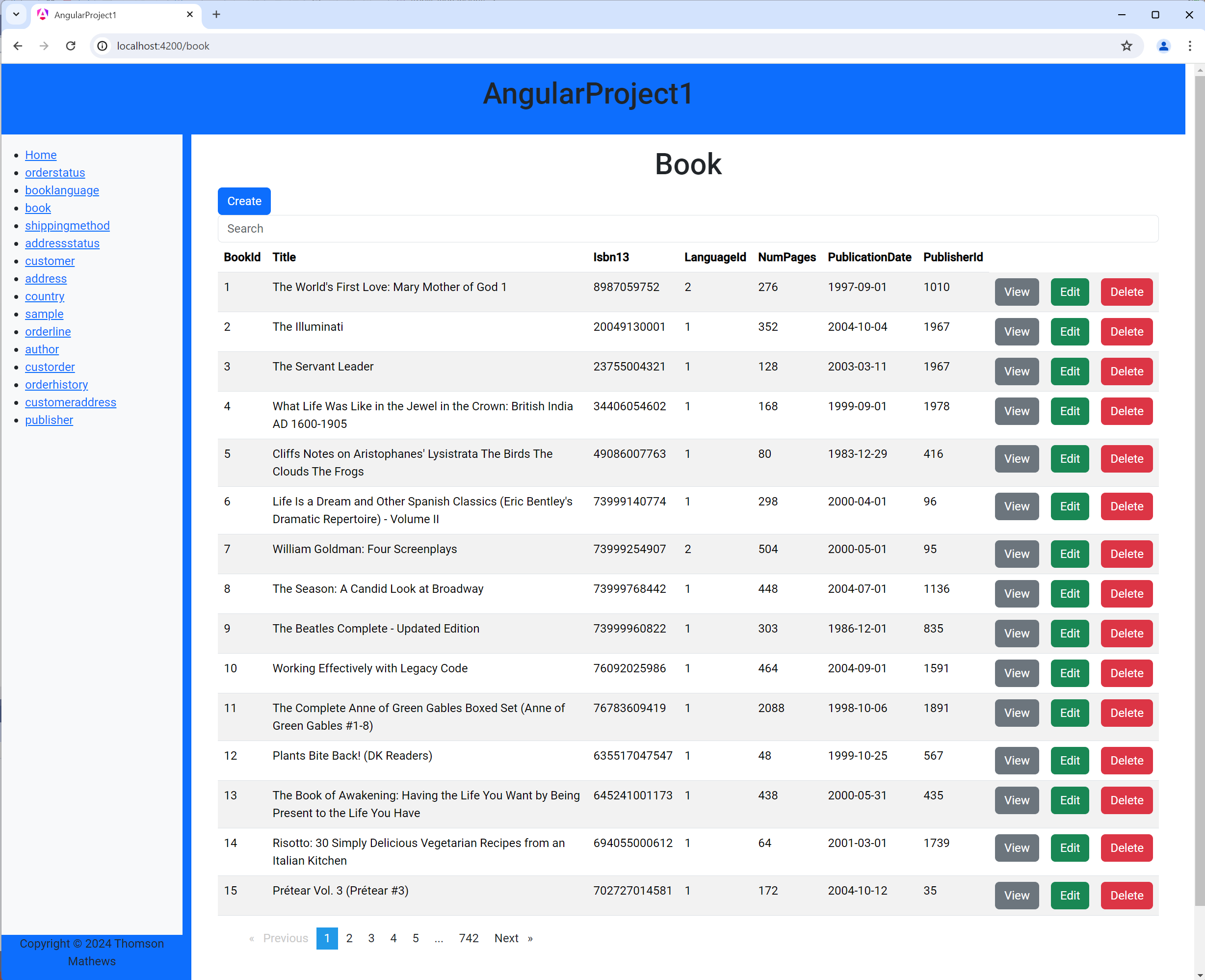View the British India book row 4
Viewport: 1205px width, 980px height.
(1017, 411)
